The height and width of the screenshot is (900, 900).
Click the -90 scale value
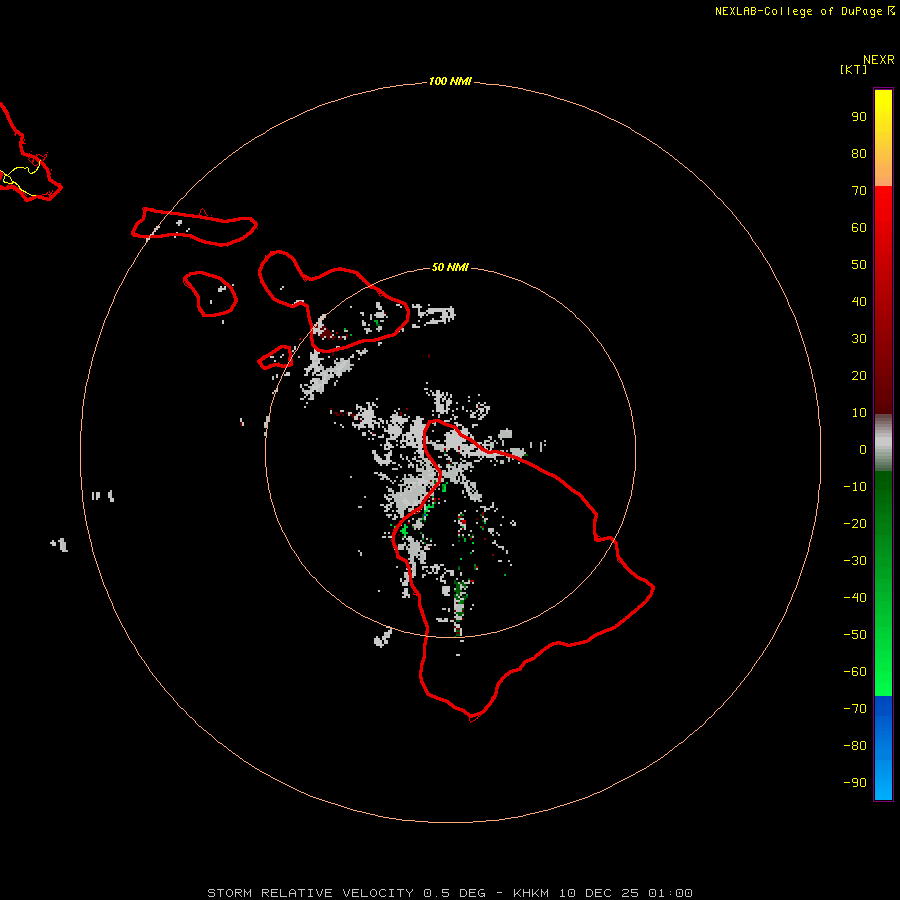click(855, 783)
